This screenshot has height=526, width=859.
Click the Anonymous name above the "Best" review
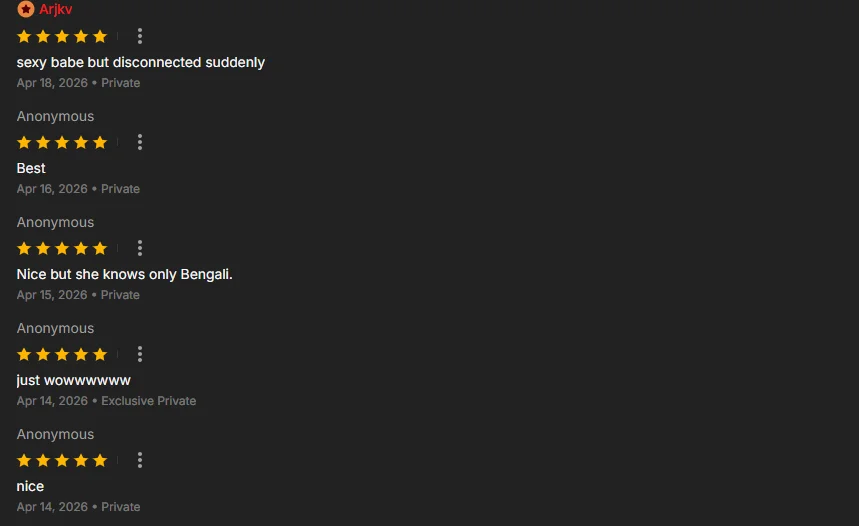coord(55,116)
